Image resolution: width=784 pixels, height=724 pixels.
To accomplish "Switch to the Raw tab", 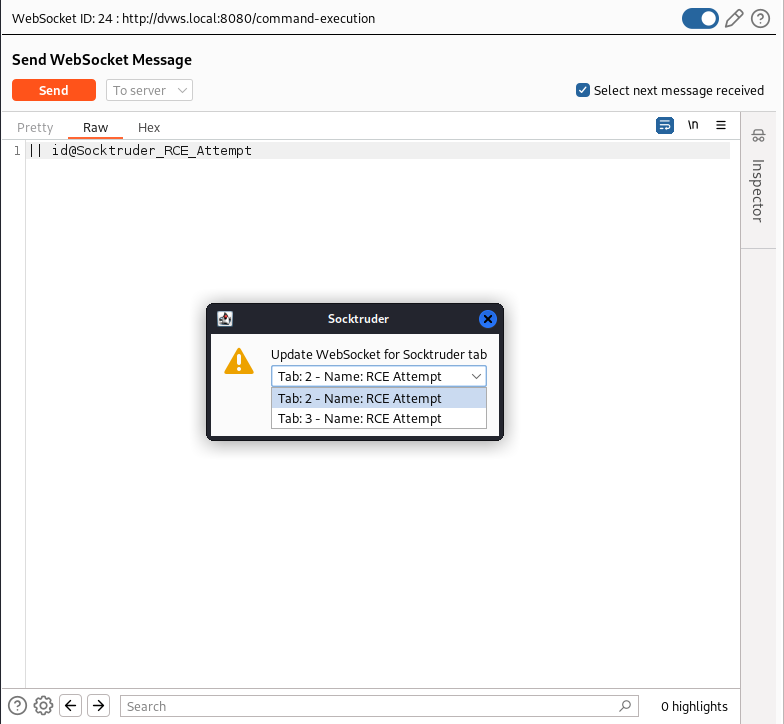I will click(96, 128).
